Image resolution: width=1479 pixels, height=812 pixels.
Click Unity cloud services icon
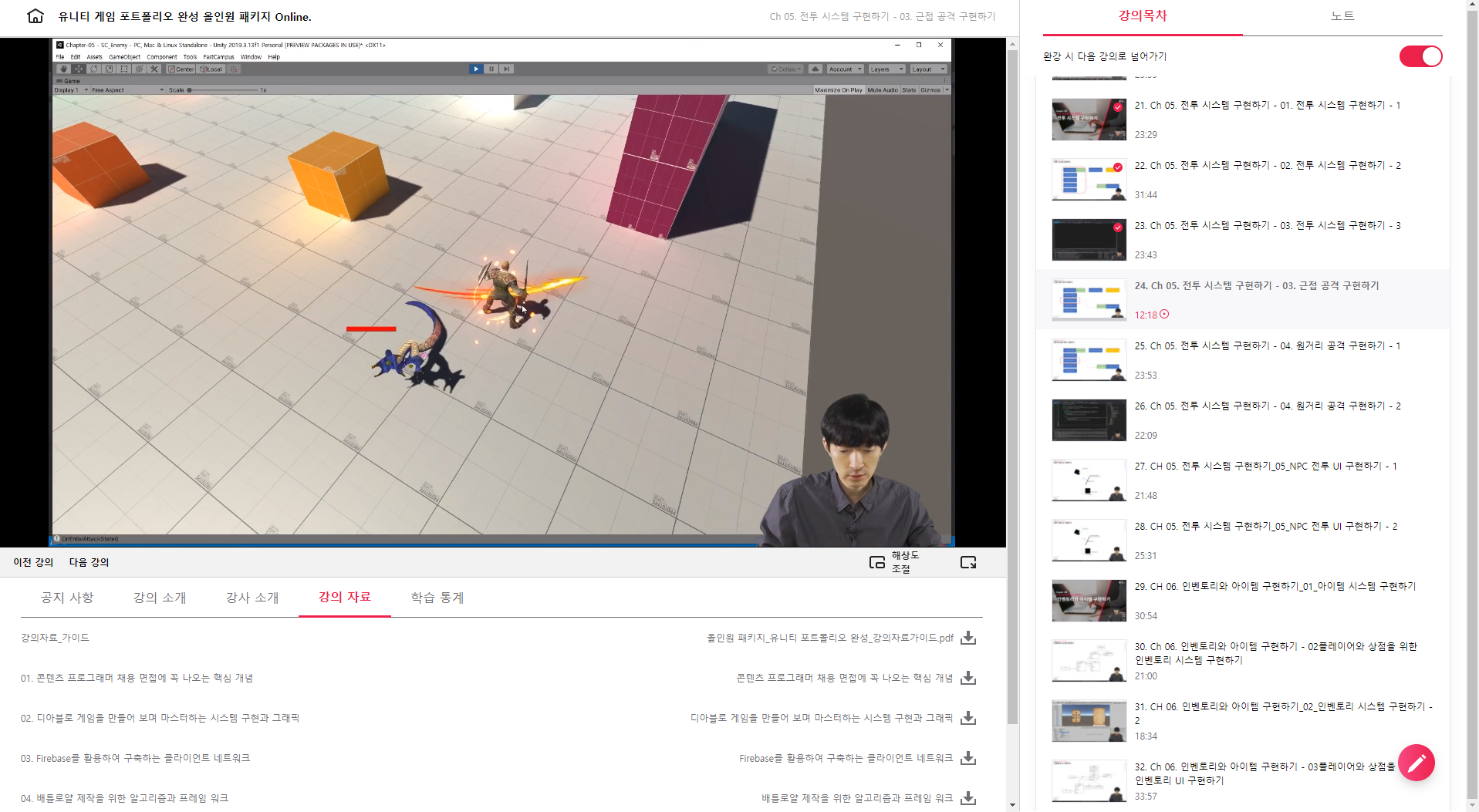point(815,69)
